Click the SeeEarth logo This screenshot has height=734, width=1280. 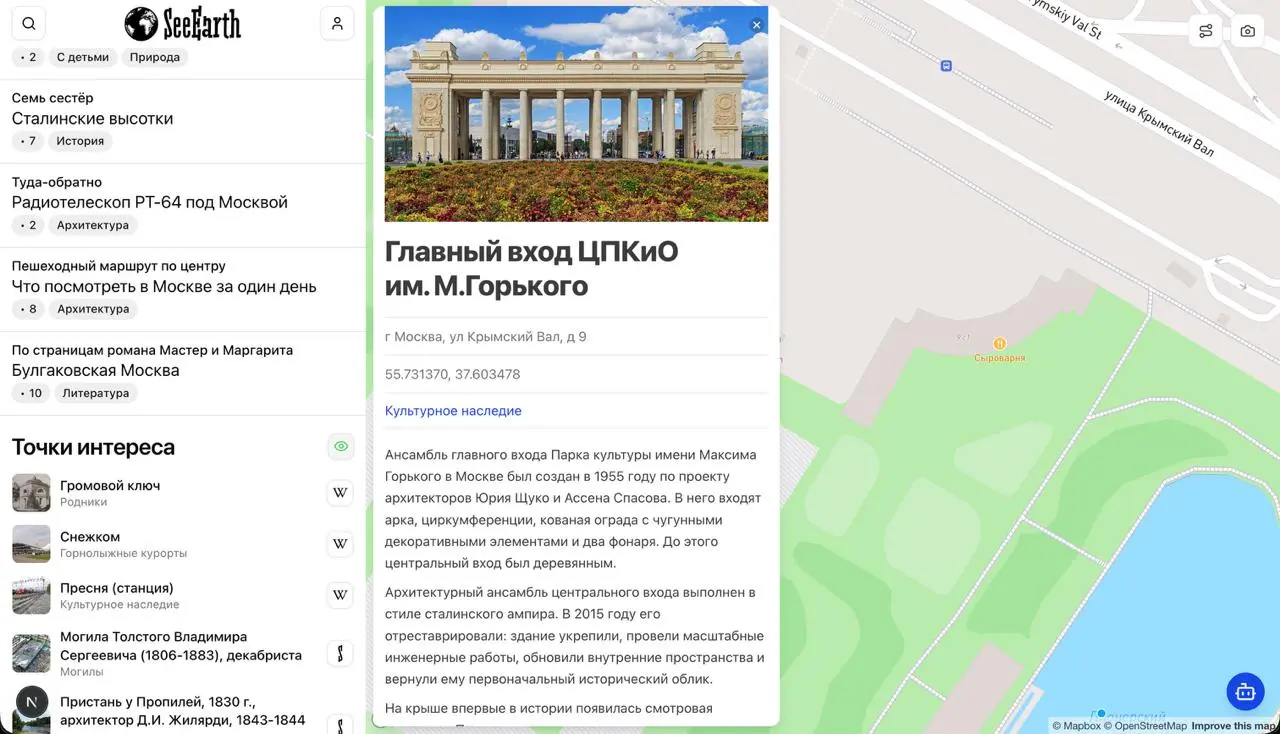coord(183,24)
